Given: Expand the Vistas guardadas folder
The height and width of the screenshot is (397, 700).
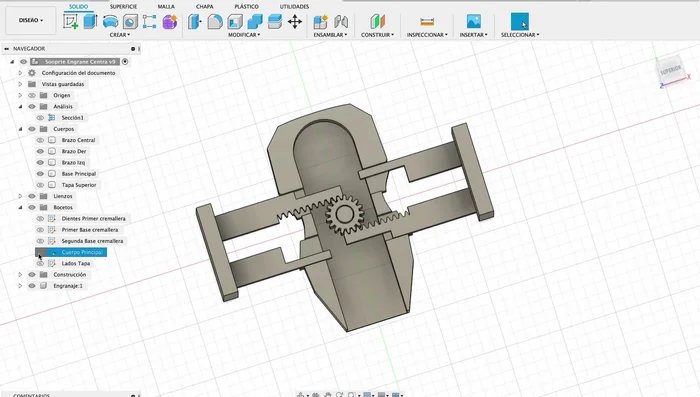Looking at the screenshot, I should click(20, 84).
